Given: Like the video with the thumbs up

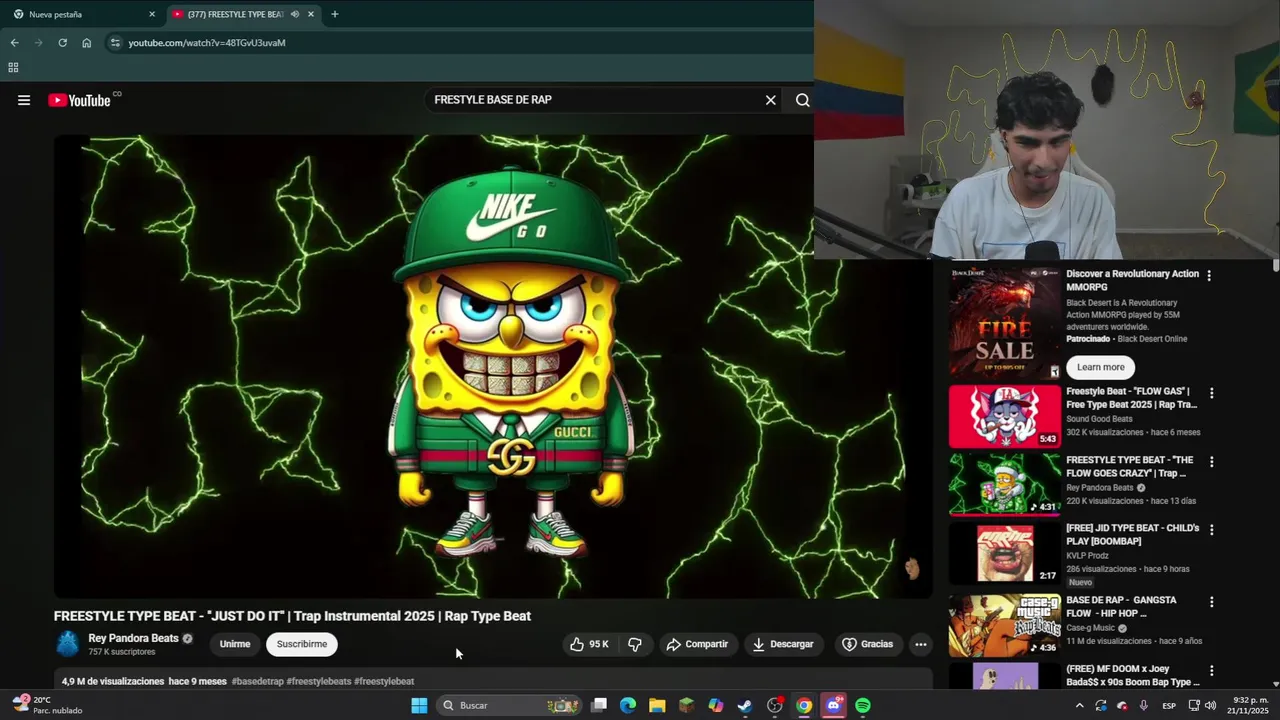Looking at the screenshot, I should tap(589, 644).
